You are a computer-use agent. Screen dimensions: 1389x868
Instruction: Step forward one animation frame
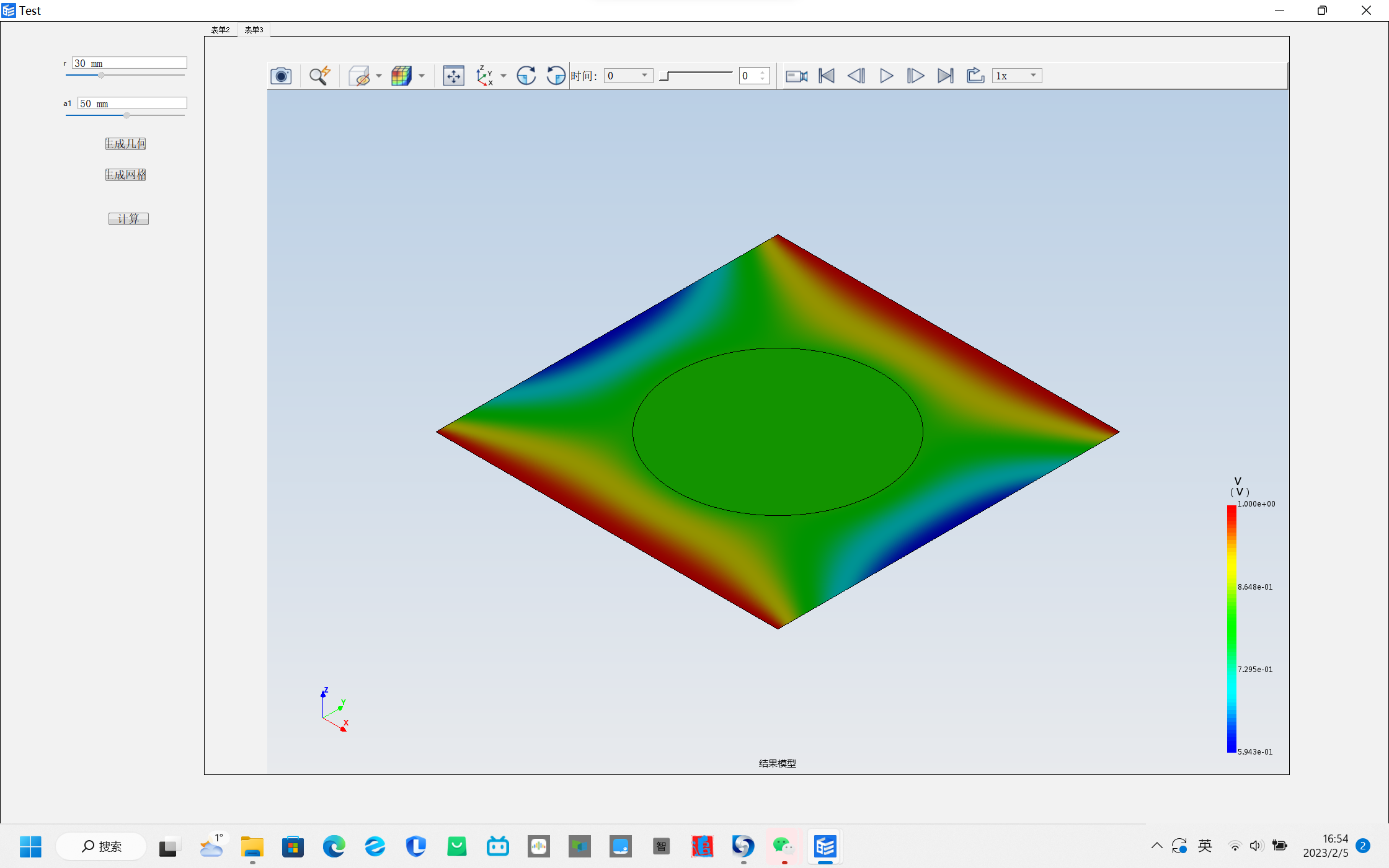tap(915, 76)
